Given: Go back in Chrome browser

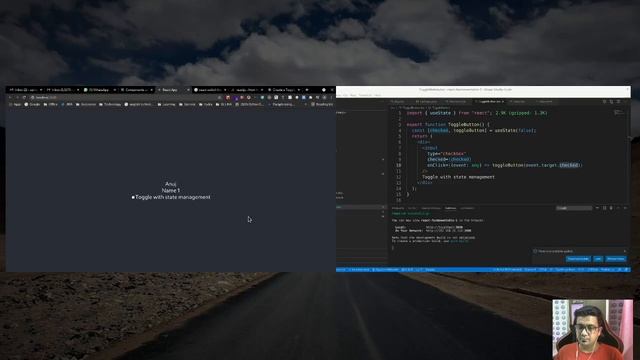Looking at the screenshot, I should click(x=10, y=98).
